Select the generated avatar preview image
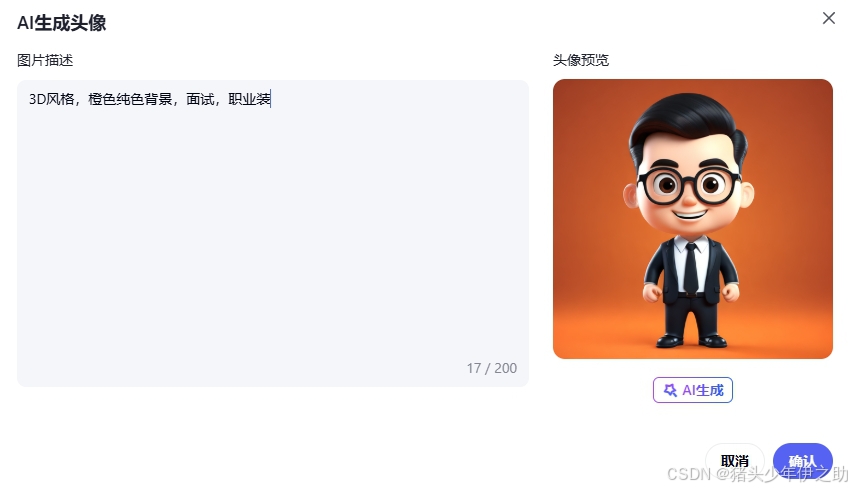 (693, 219)
